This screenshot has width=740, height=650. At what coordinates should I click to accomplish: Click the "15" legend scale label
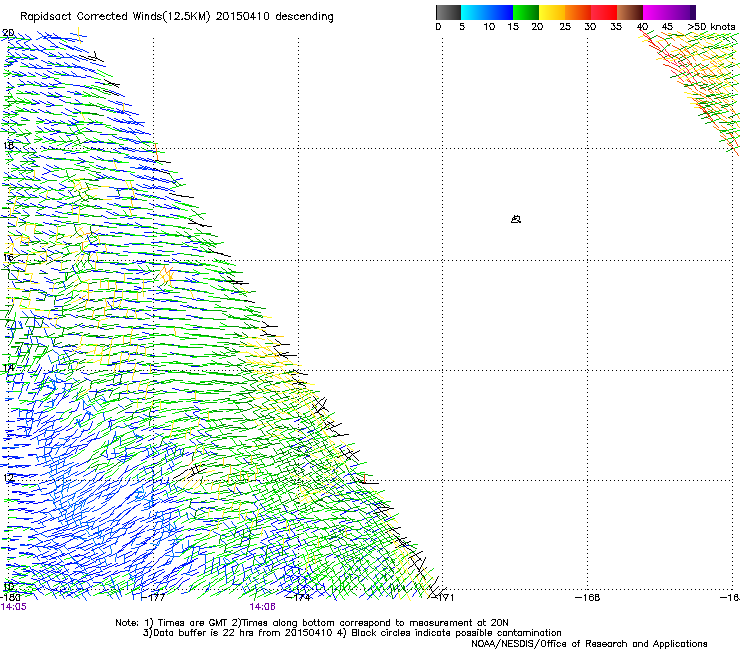(513, 26)
